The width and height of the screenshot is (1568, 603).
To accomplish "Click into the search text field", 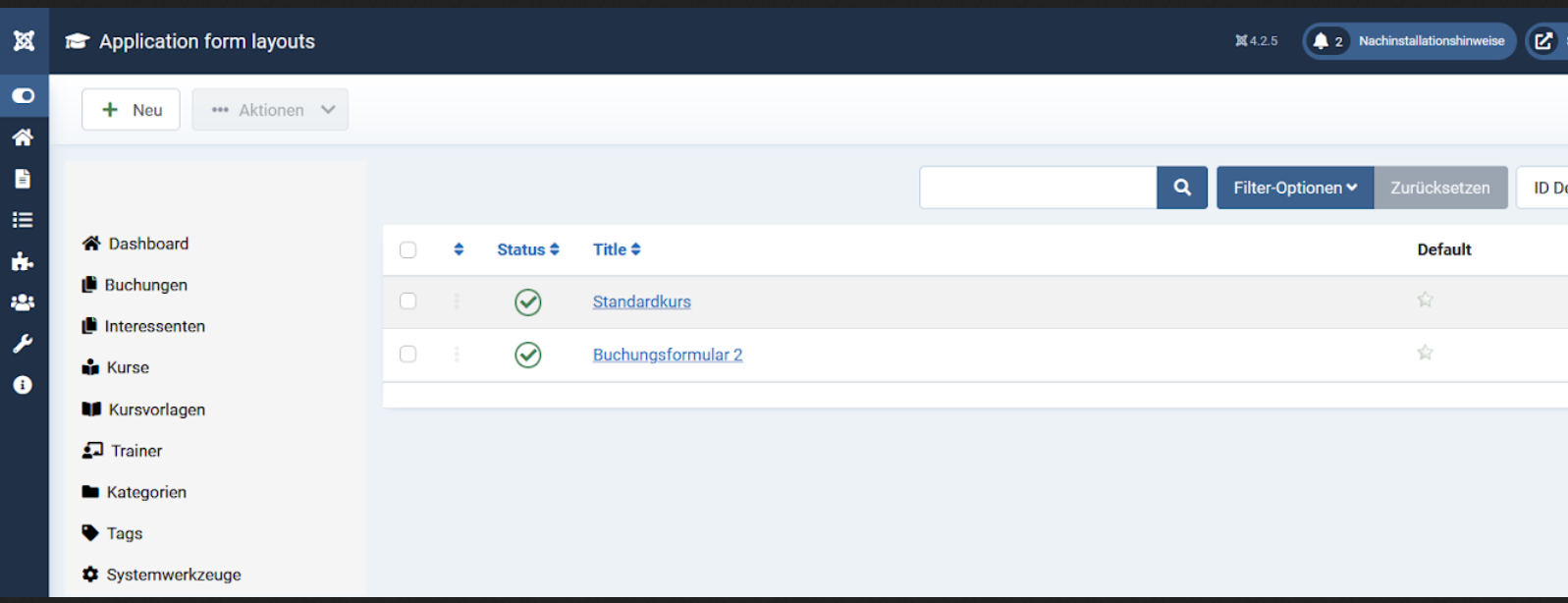I will coord(1038,188).
